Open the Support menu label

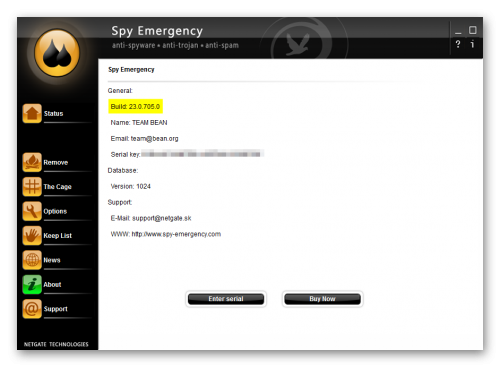click(55, 309)
